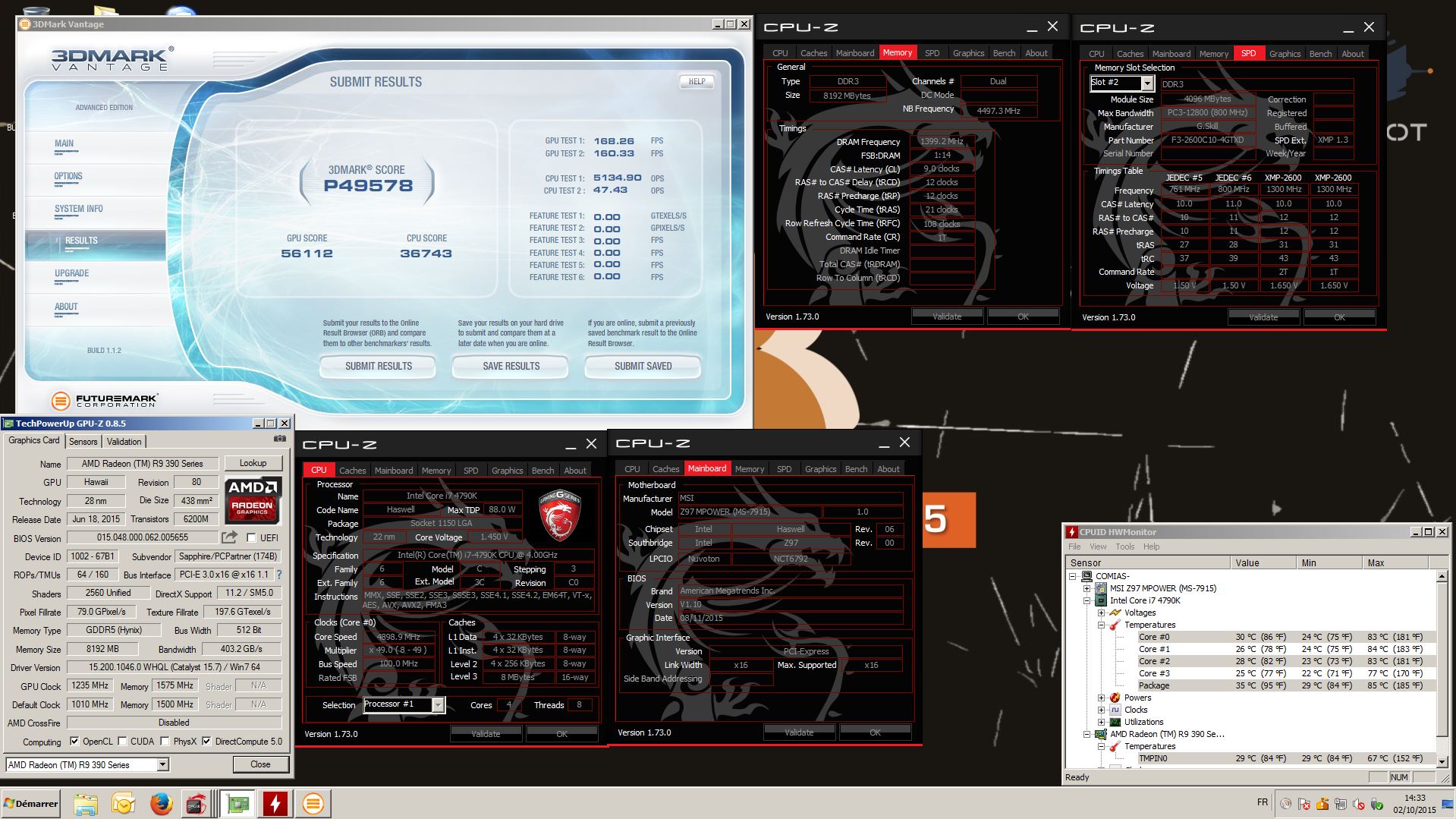1456x819 pixels.
Task: Toggle the PhysX checkbox
Action: click(165, 742)
